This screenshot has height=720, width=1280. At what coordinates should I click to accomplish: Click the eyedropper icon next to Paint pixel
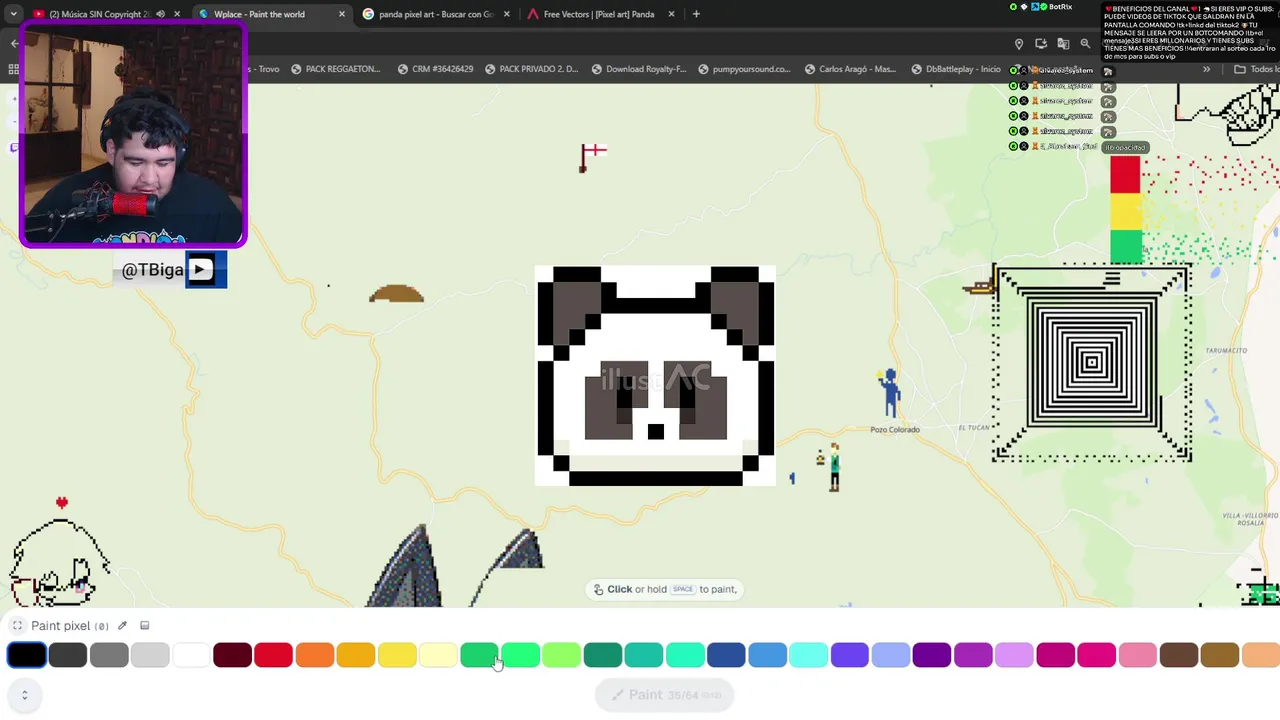coord(122,626)
